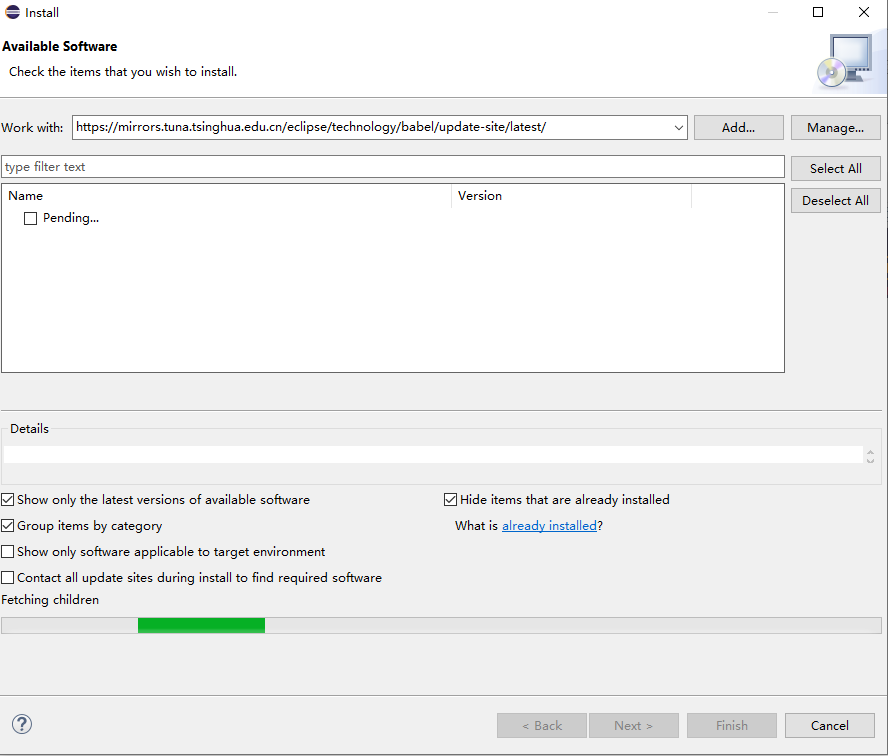Open Manage... software sites button
The width and height of the screenshot is (888, 756).
tap(835, 128)
